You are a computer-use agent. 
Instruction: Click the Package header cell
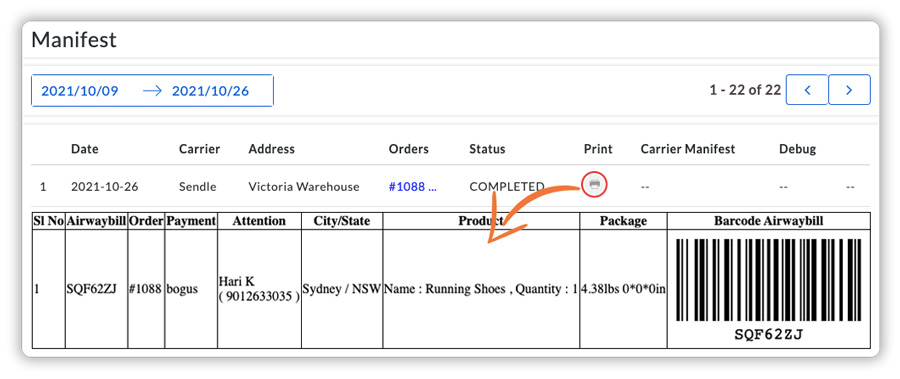(623, 221)
